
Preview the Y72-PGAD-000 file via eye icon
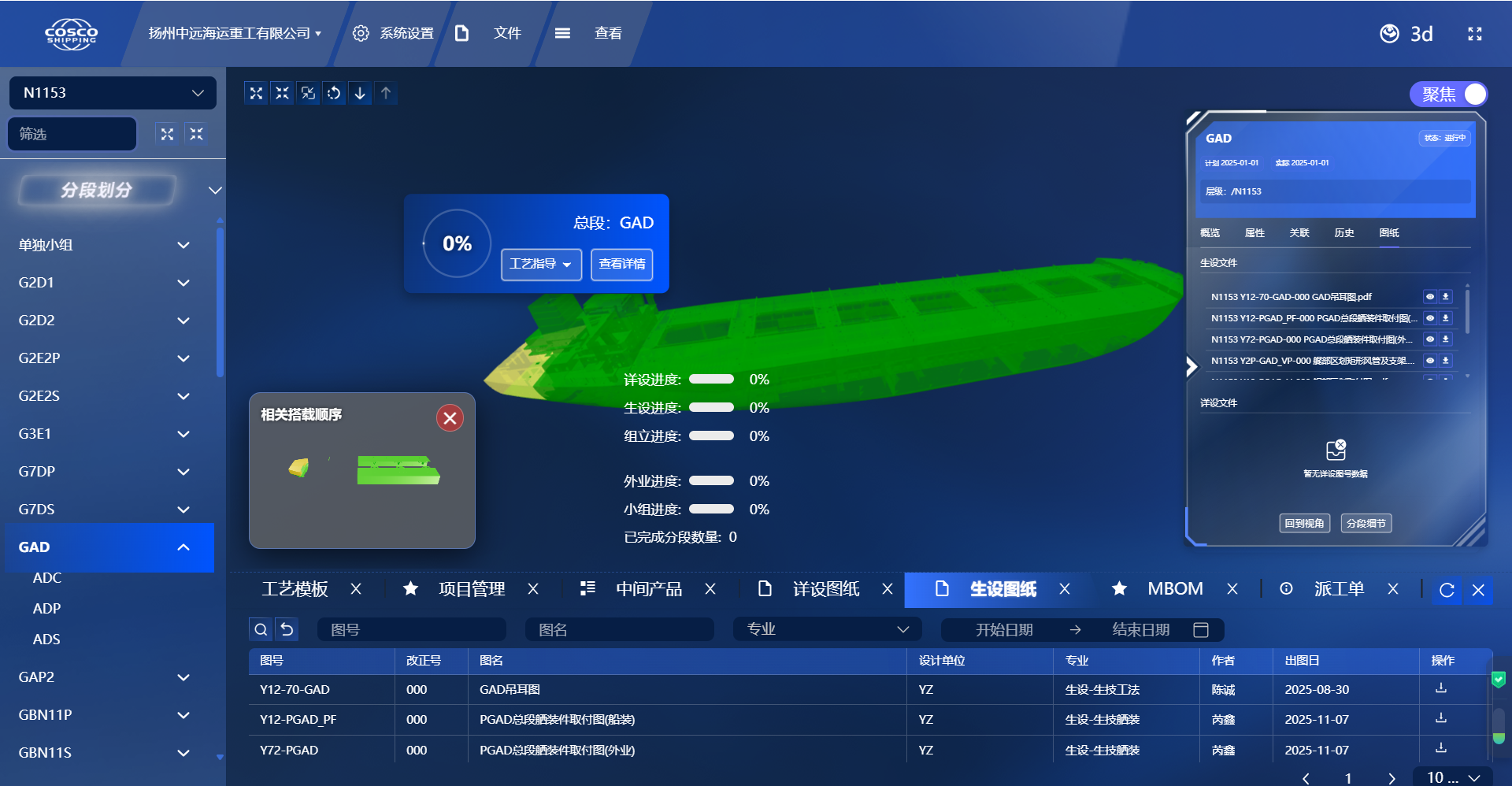click(x=1429, y=339)
